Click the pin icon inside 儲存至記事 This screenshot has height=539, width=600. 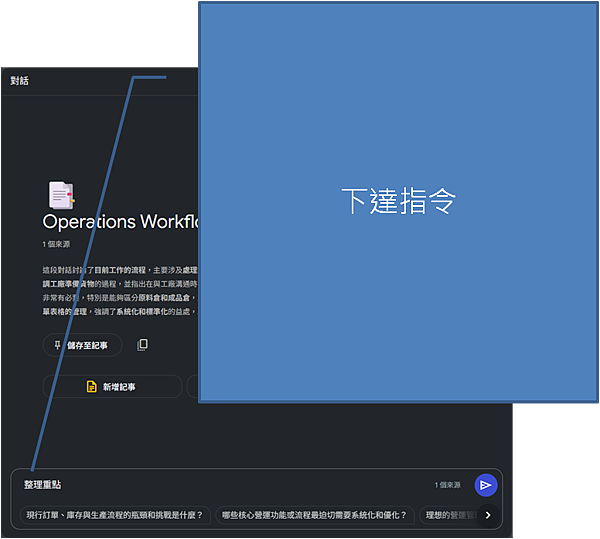pyautogui.click(x=57, y=345)
